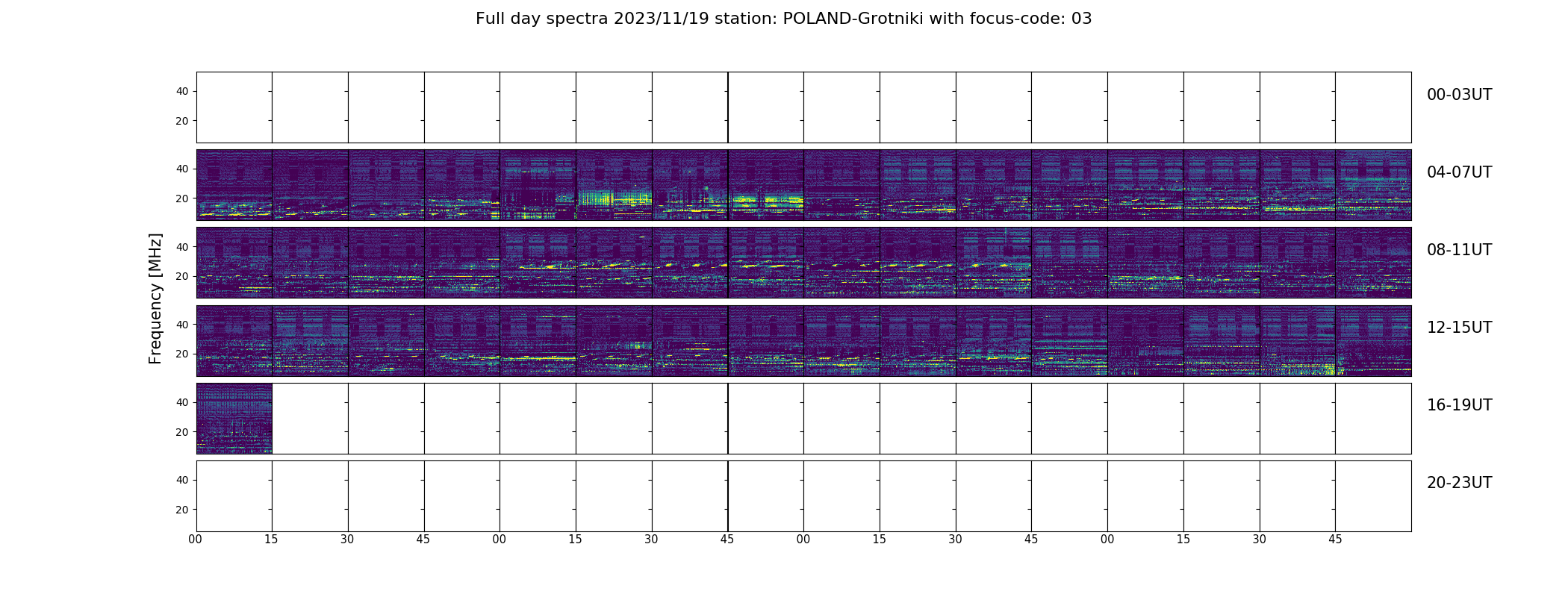Image resolution: width=1568 pixels, height=597 pixels.
Task: Select the '16-19UT' row label
Action: (1459, 405)
